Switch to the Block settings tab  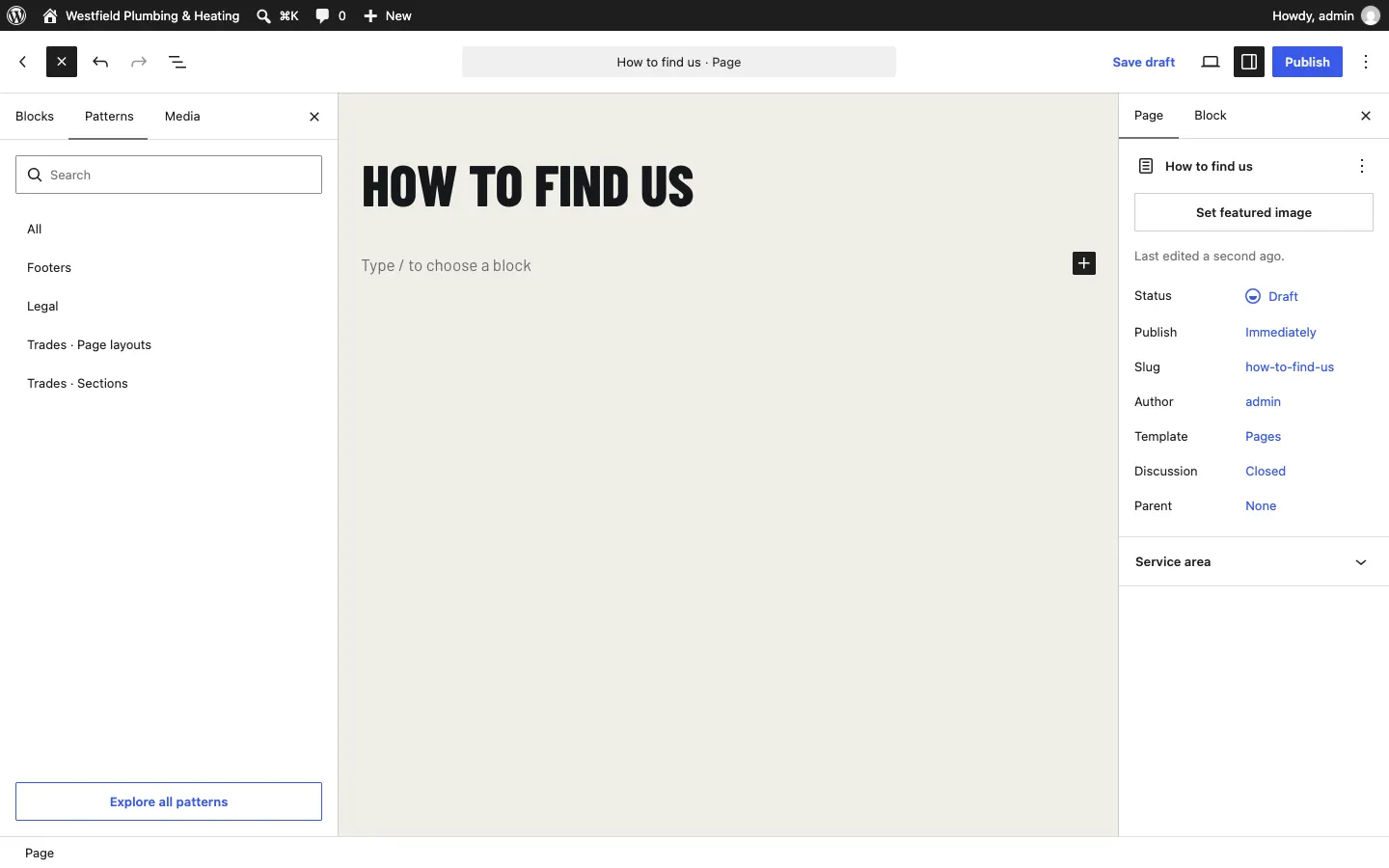(x=1211, y=116)
